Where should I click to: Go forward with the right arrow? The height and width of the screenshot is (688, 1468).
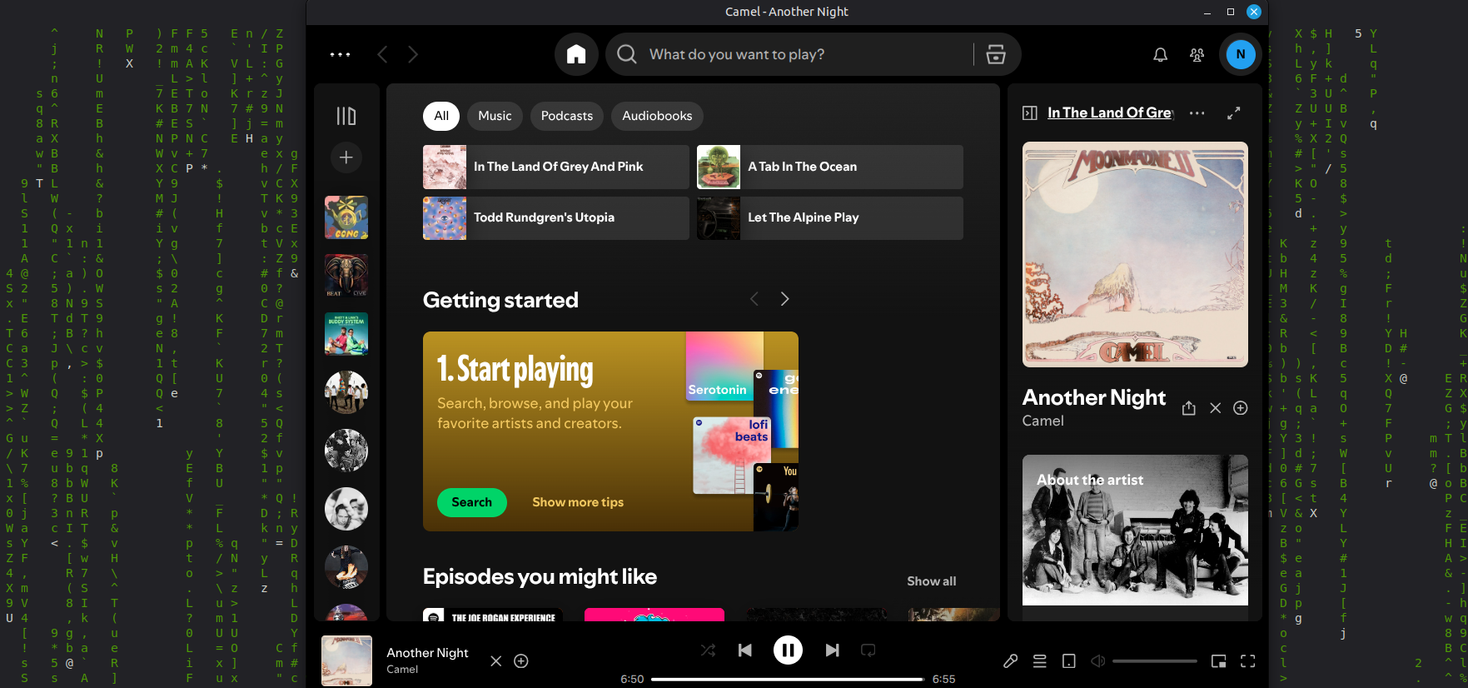413,54
